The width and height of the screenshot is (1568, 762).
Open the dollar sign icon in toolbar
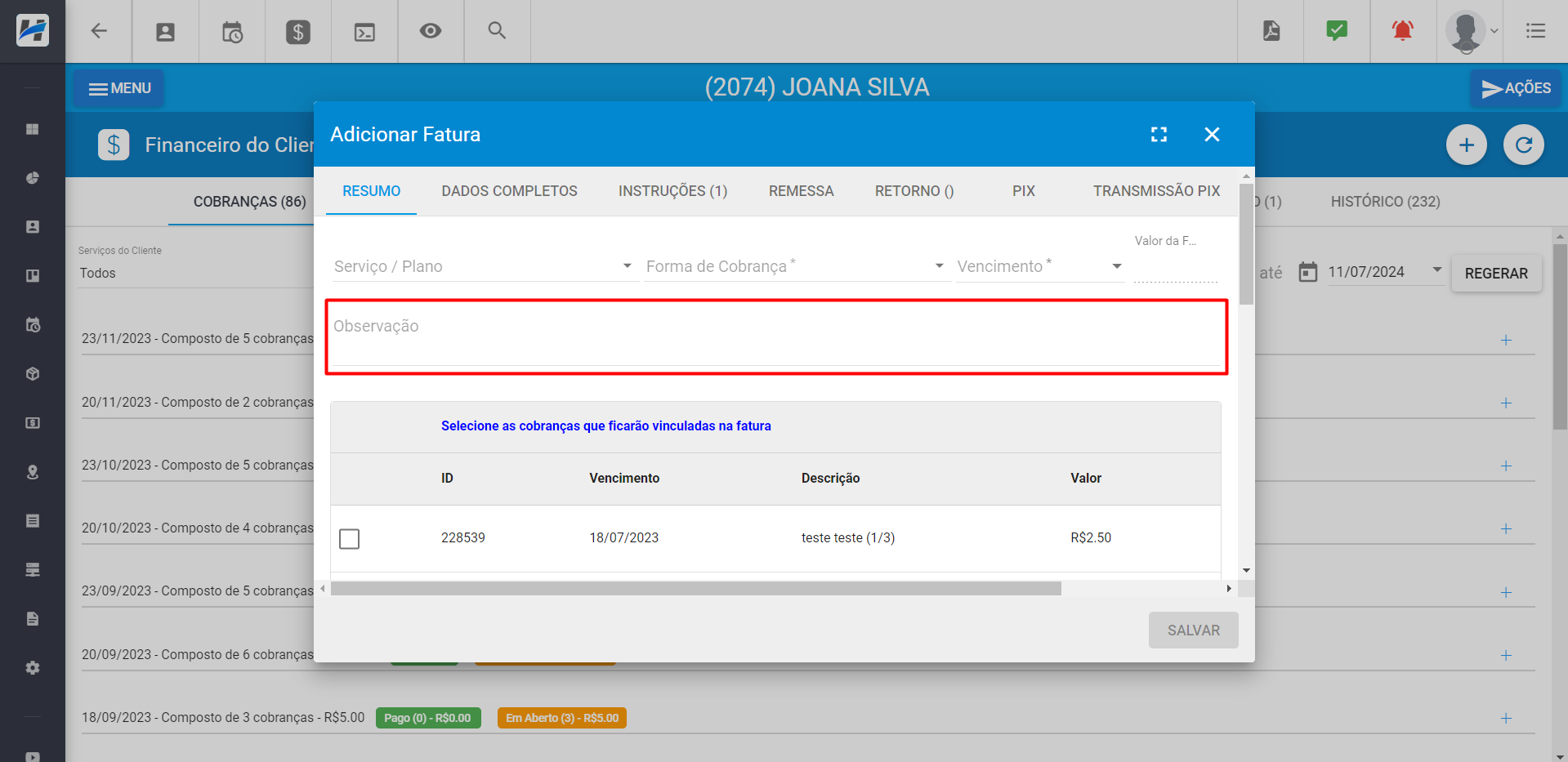click(298, 32)
